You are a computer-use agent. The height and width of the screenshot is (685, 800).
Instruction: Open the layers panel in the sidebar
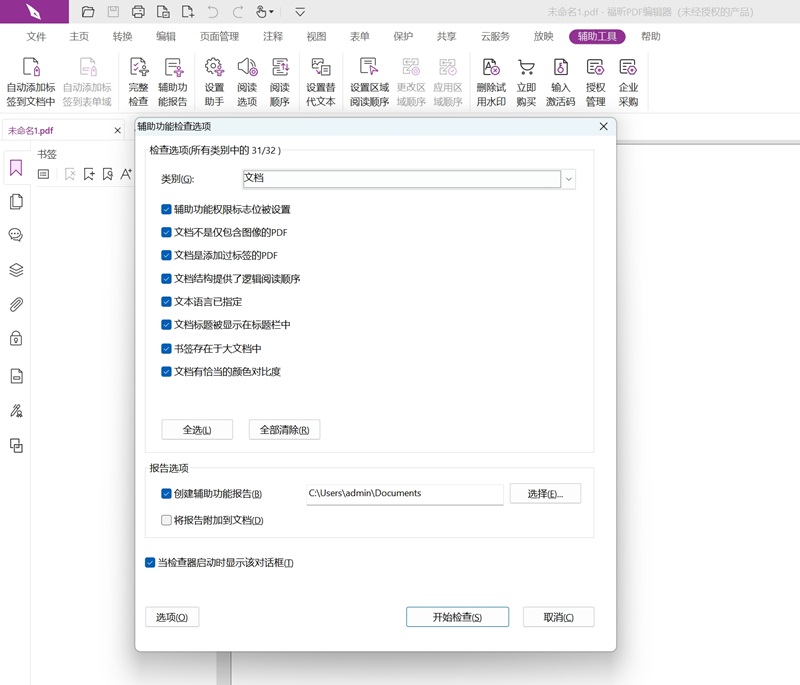click(x=14, y=269)
